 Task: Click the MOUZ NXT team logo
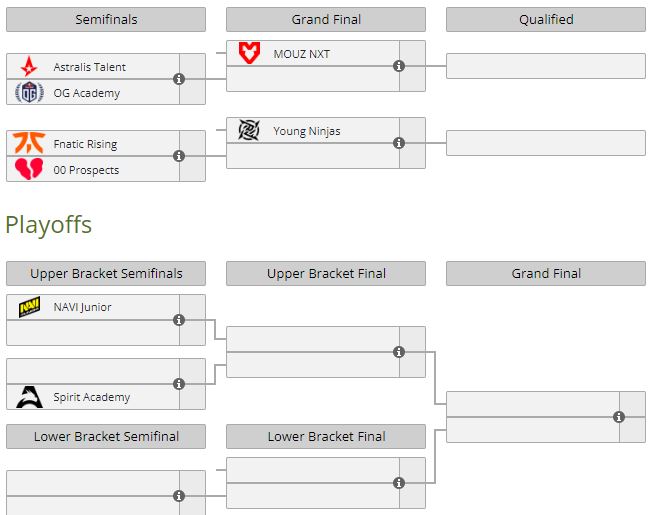pos(249,54)
